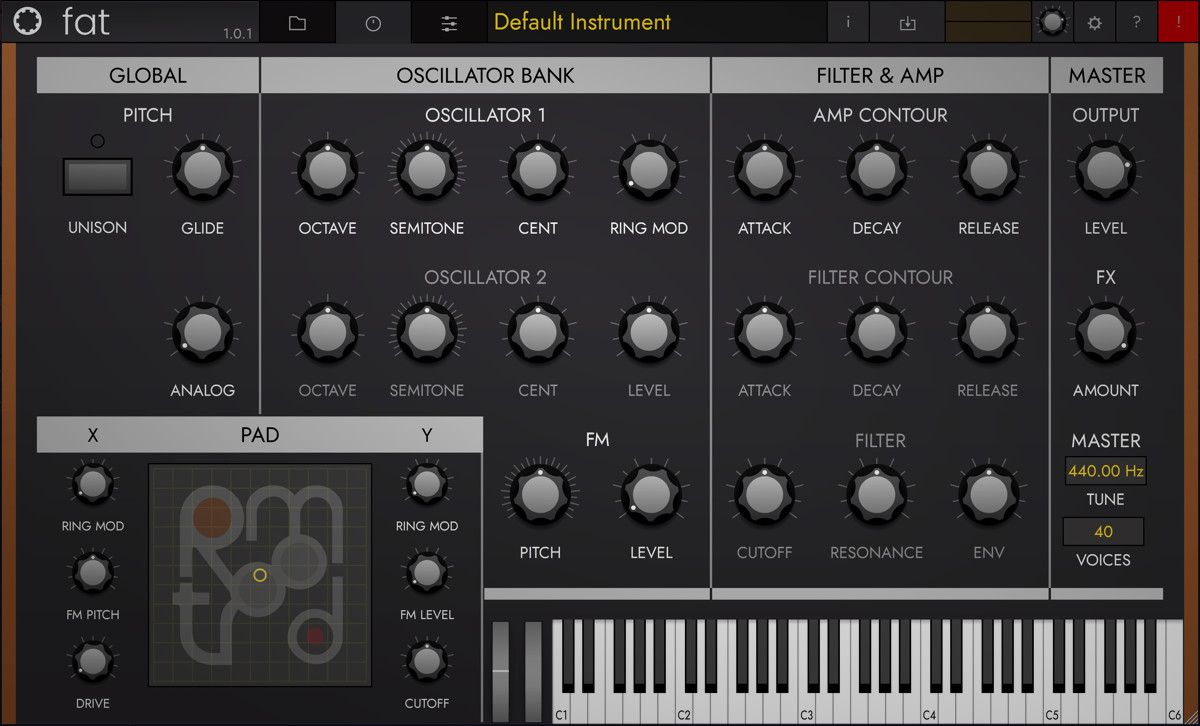This screenshot has width=1200, height=726.
Task: Click the info icon next to the preset name
Action: click(x=848, y=21)
